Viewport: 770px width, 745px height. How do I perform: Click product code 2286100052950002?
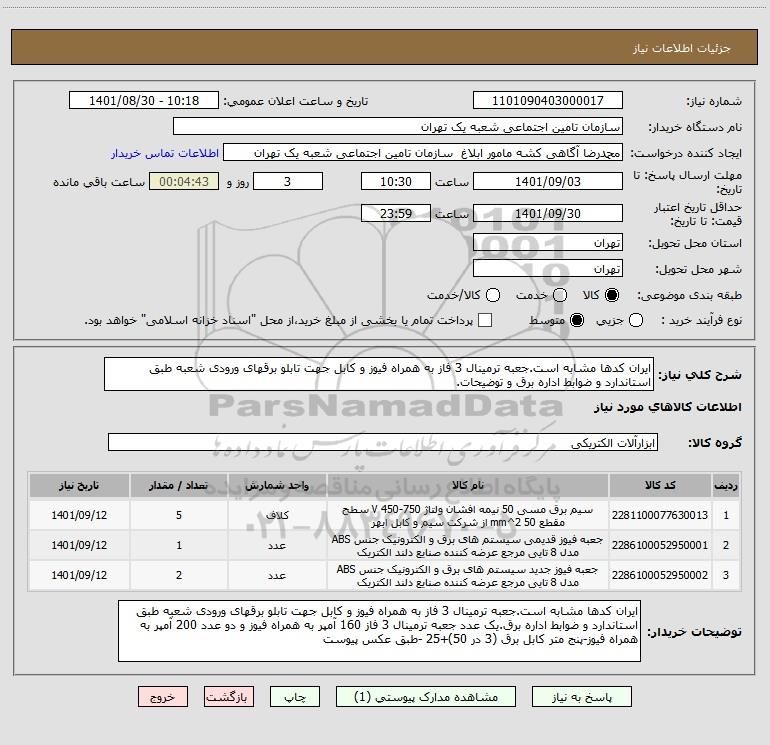[660, 575]
